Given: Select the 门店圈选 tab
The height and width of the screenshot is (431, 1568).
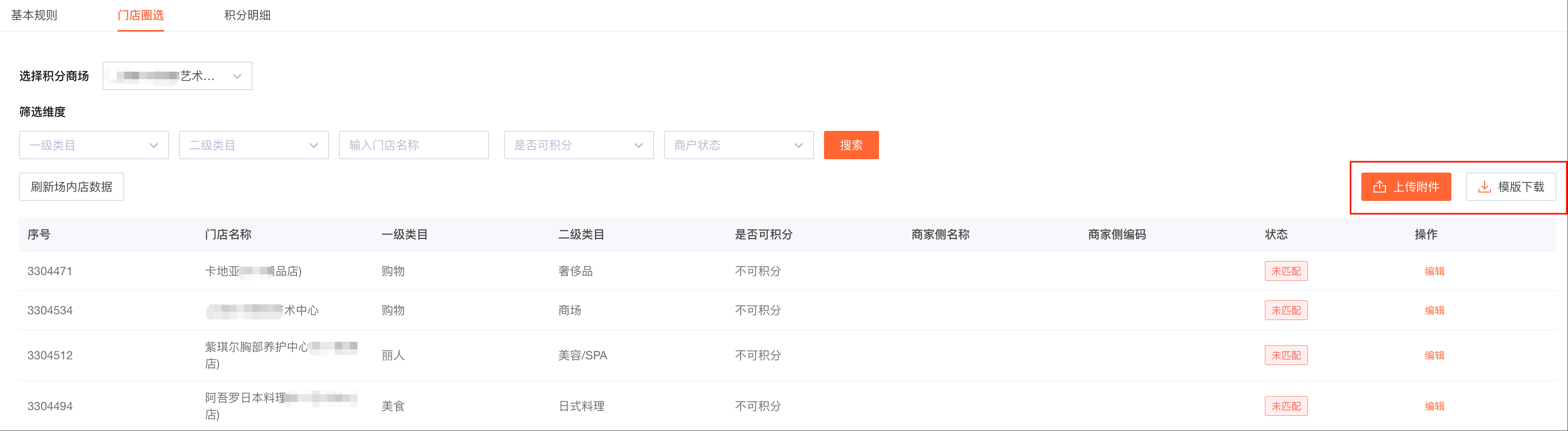Looking at the screenshot, I should (x=141, y=15).
